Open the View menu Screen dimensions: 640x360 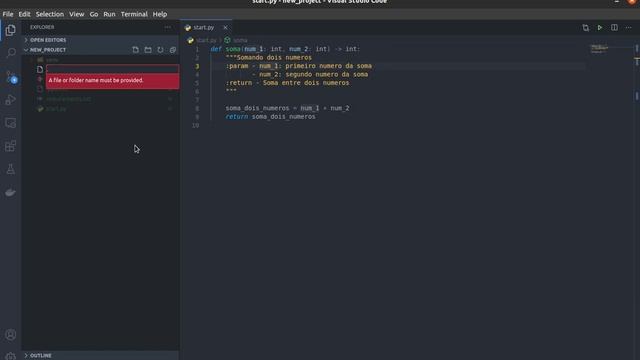point(76,14)
